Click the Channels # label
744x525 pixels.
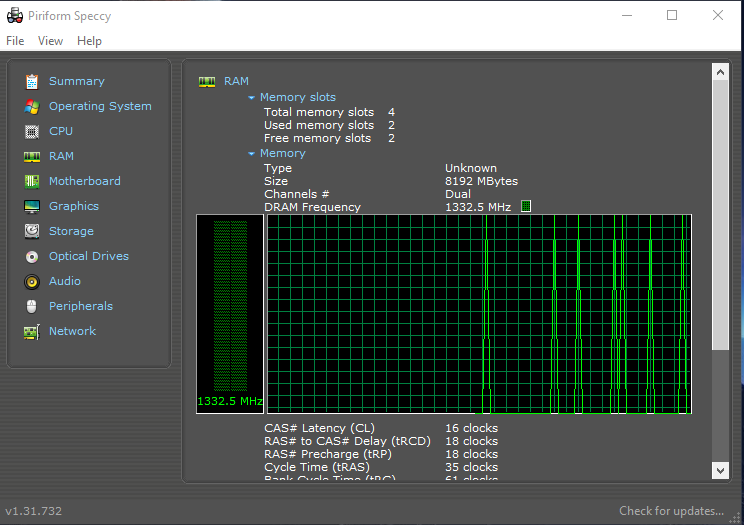pyautogui.click(x=297, y=194)
